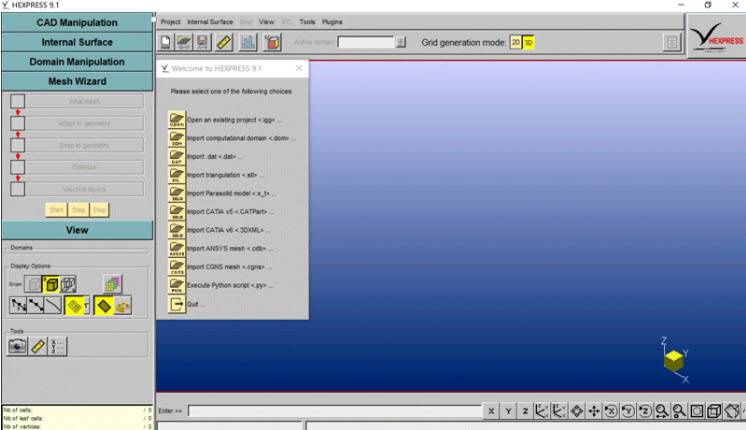This screenshot has width=746, height=430.
Task: Select the camera screenshot tool
Action: pos(17,346)
